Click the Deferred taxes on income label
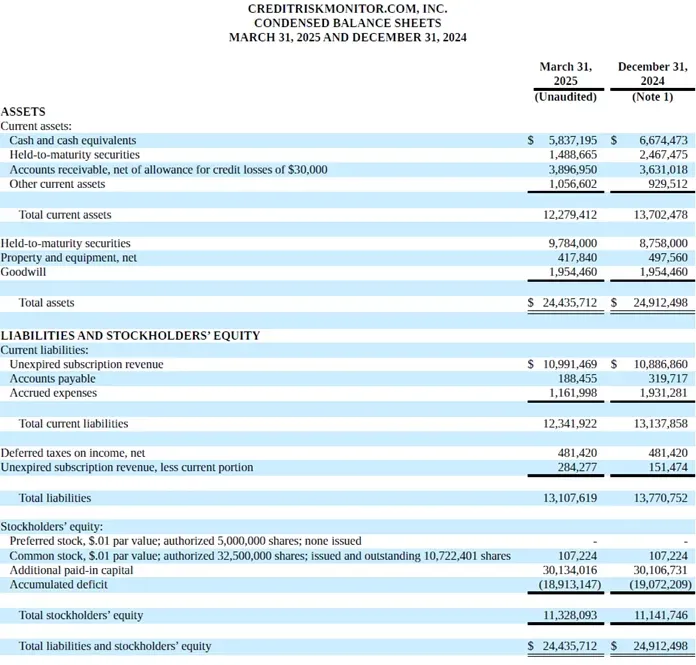 [73, 453]
